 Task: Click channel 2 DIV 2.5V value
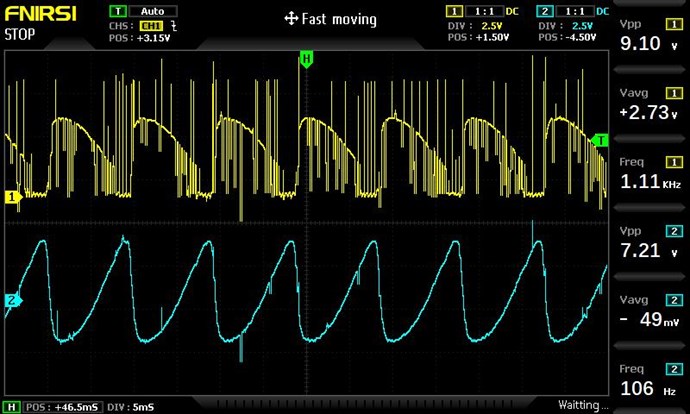582,26
